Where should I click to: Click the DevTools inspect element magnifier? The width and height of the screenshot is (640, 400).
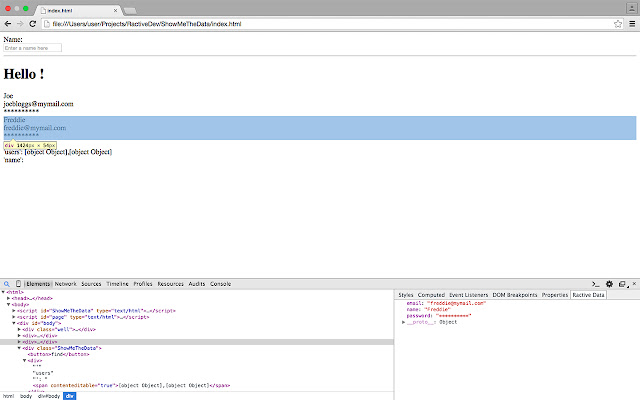point(7,284)
